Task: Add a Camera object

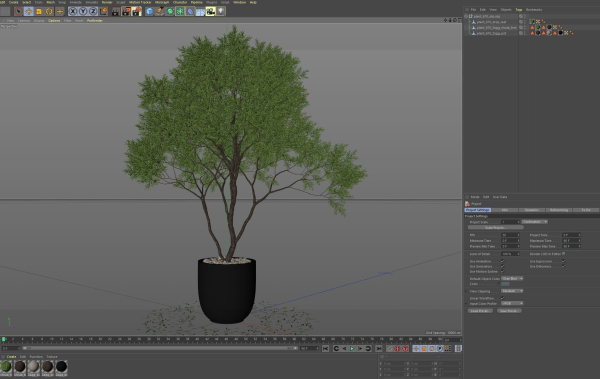Action: (x=210, y=11)
